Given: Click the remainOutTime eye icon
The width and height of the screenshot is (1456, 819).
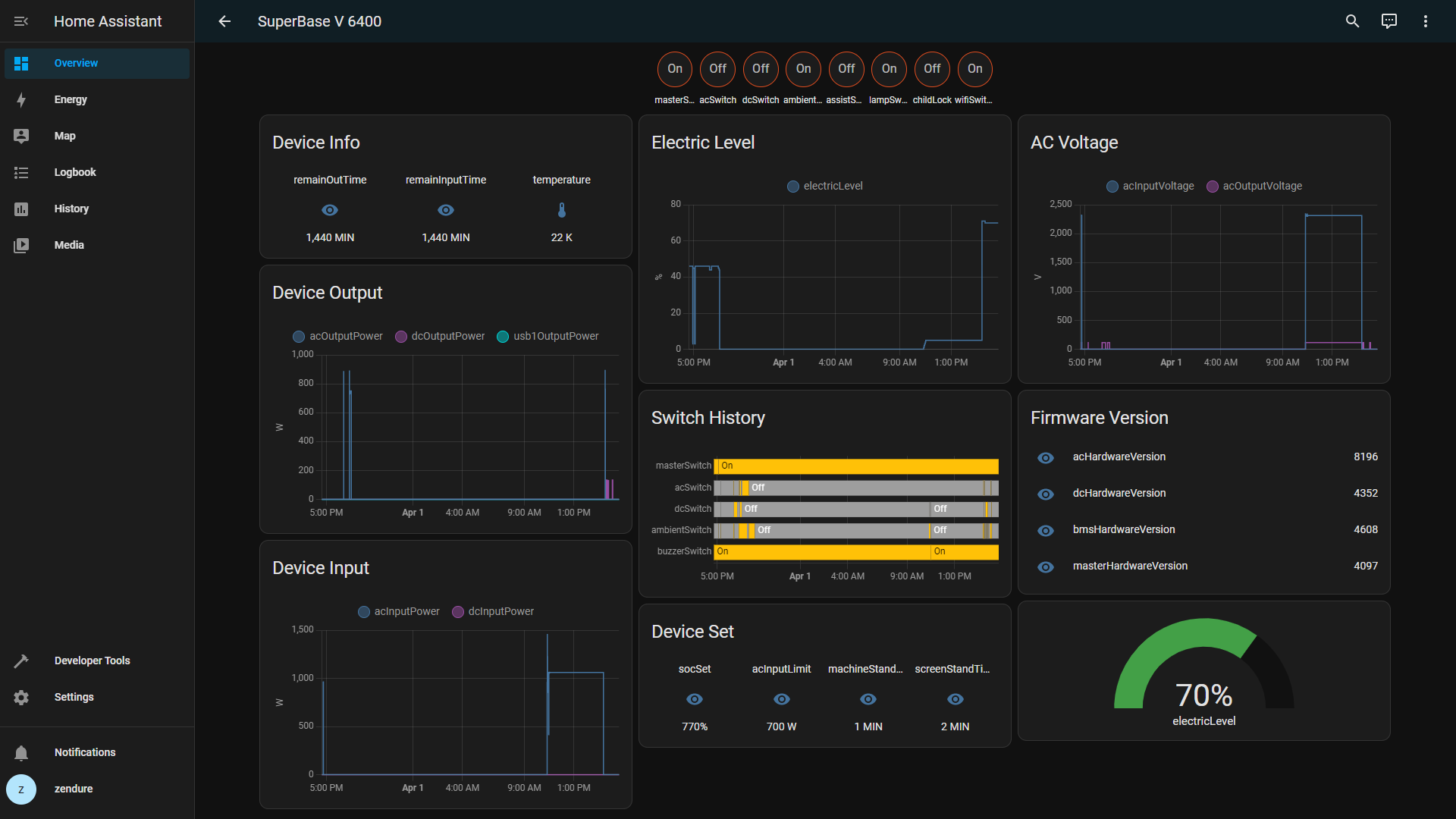Looking at the screenshot, I should (x=330, y=210).
